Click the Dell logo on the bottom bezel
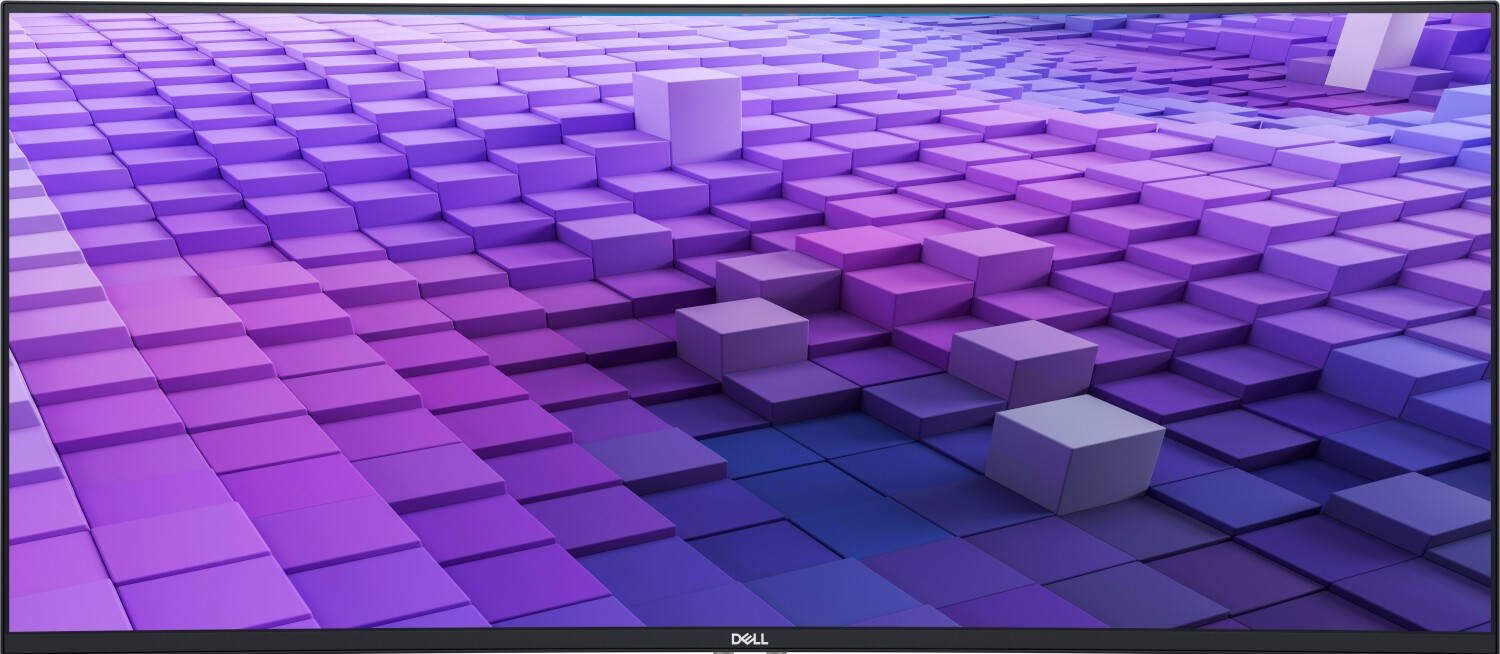The image size is (1500, 654). click(750, 640)
